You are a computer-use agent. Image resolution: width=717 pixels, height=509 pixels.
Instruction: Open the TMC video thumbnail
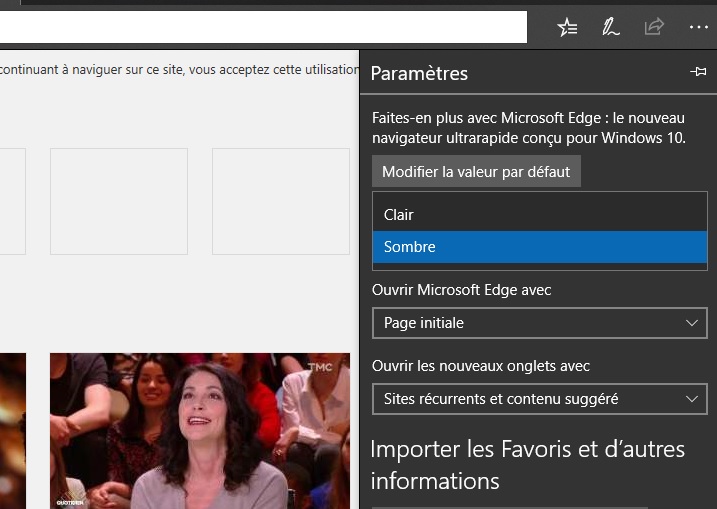[200, 431]
